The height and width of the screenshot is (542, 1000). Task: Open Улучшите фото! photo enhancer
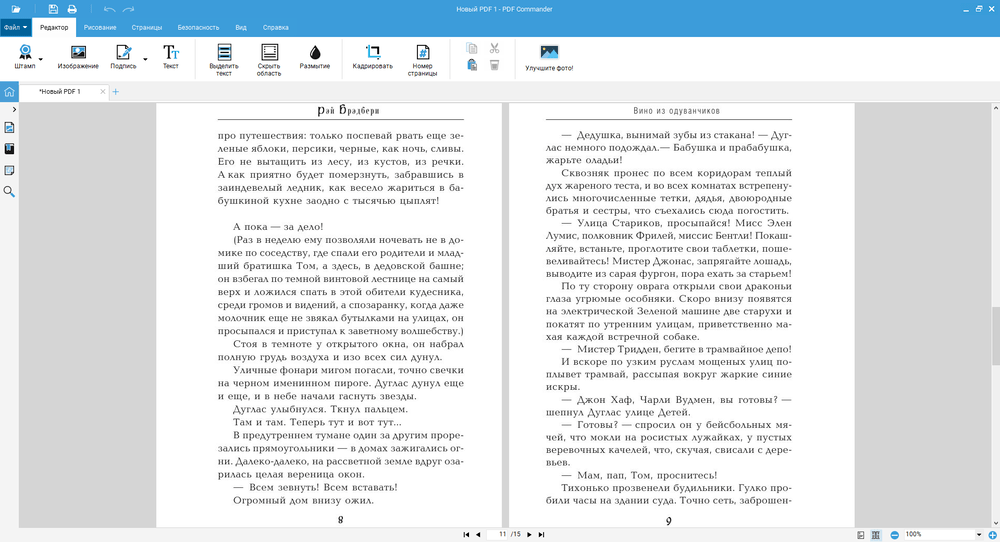[549, 58]
